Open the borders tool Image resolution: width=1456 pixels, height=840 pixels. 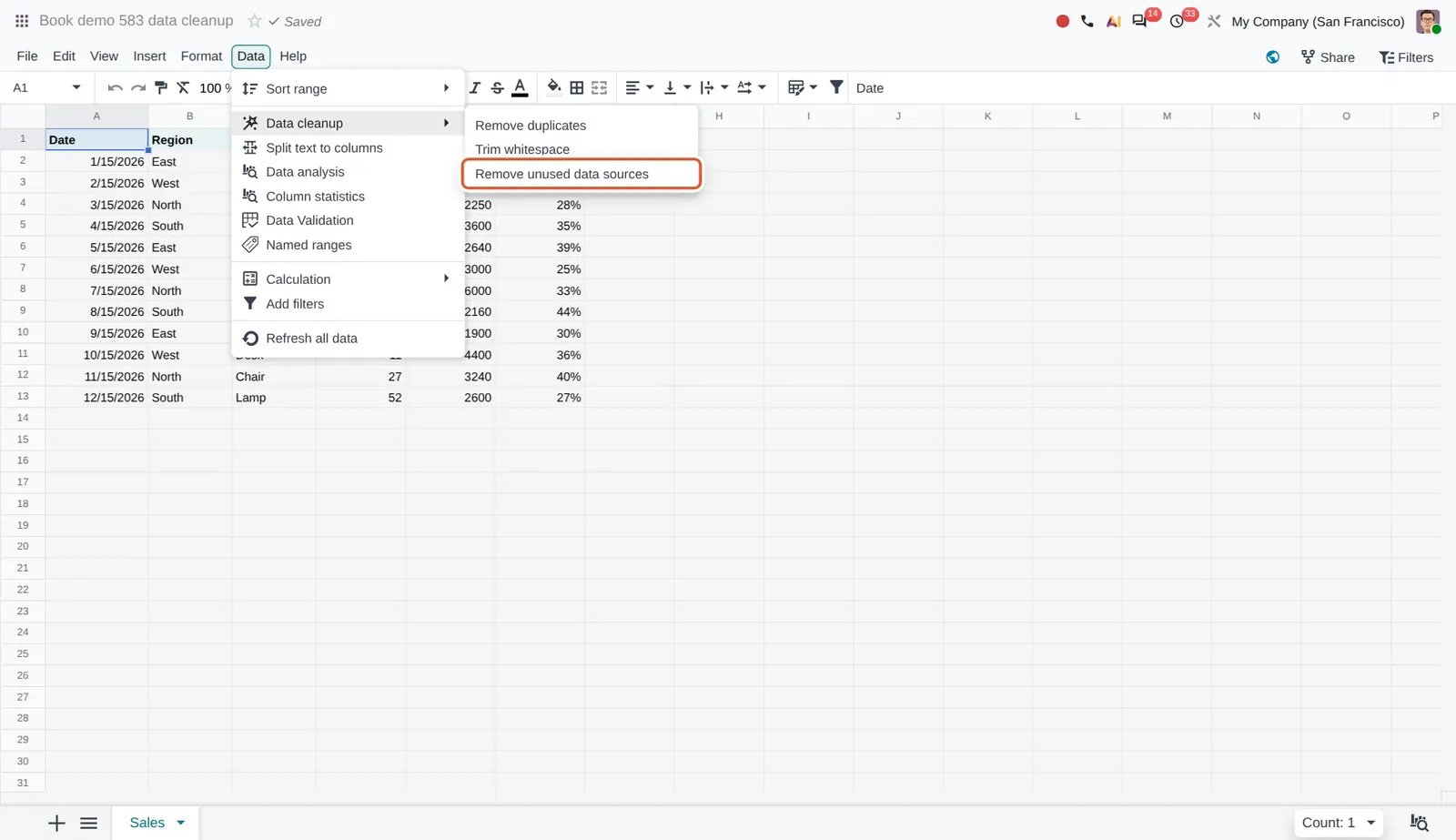(x=577, y=87)
